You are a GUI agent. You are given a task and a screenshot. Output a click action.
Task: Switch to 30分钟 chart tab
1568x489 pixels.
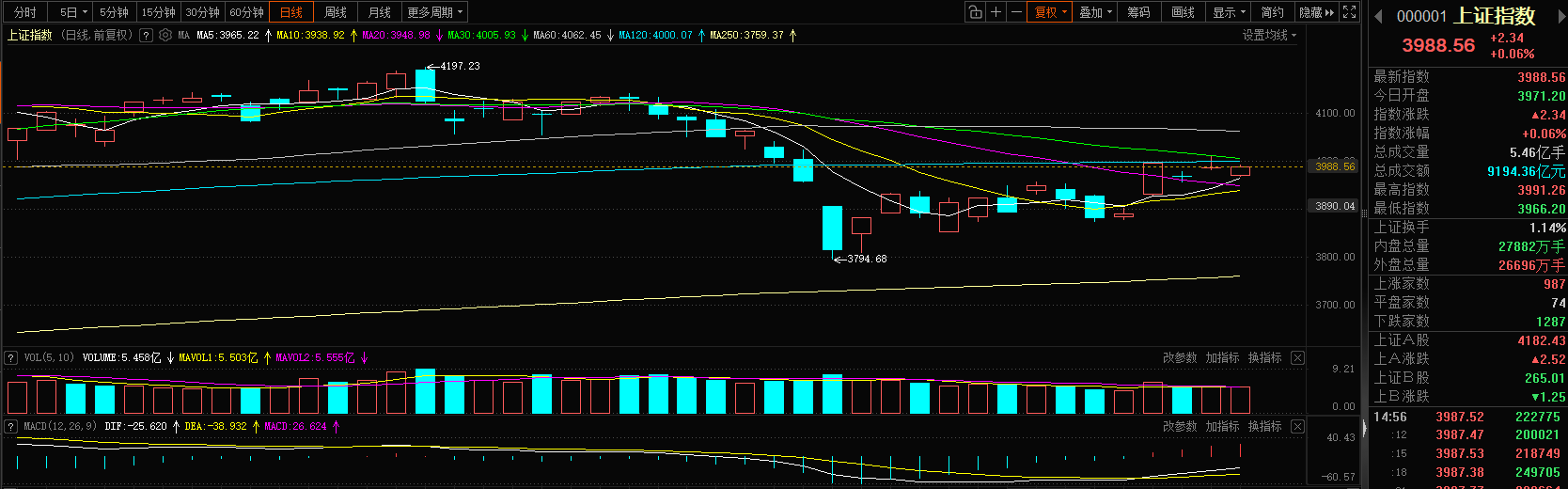203,12
